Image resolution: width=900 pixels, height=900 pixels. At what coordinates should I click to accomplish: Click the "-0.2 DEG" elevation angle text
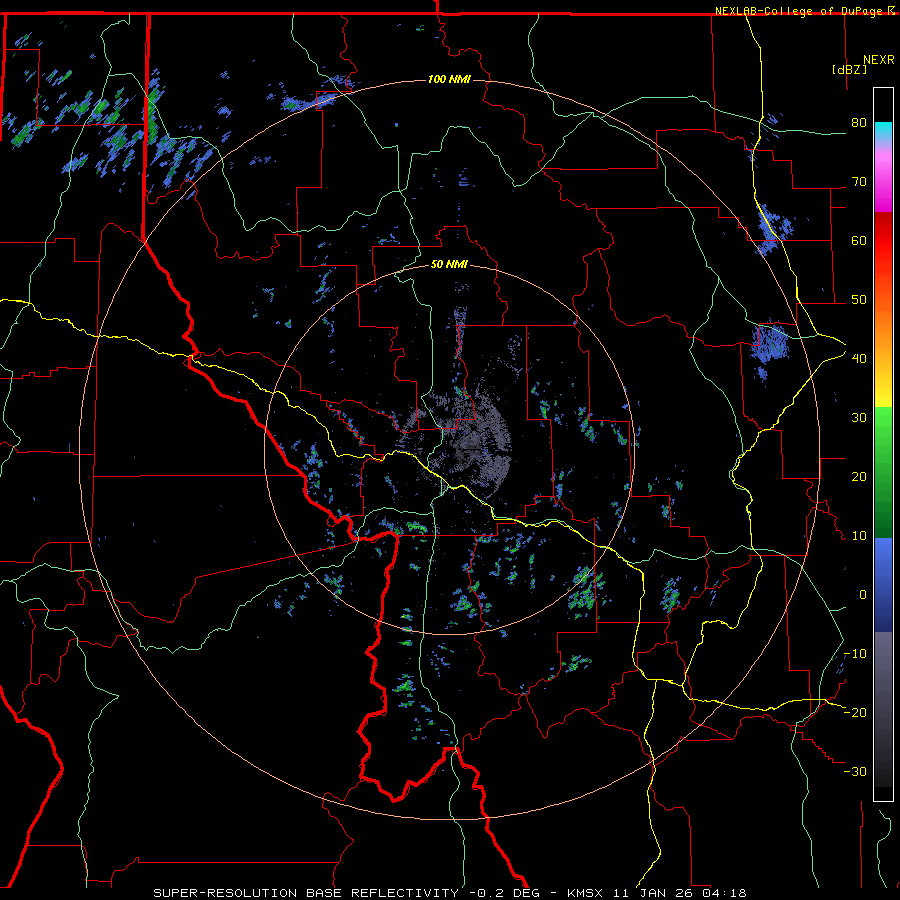click(x=505, y=893)
